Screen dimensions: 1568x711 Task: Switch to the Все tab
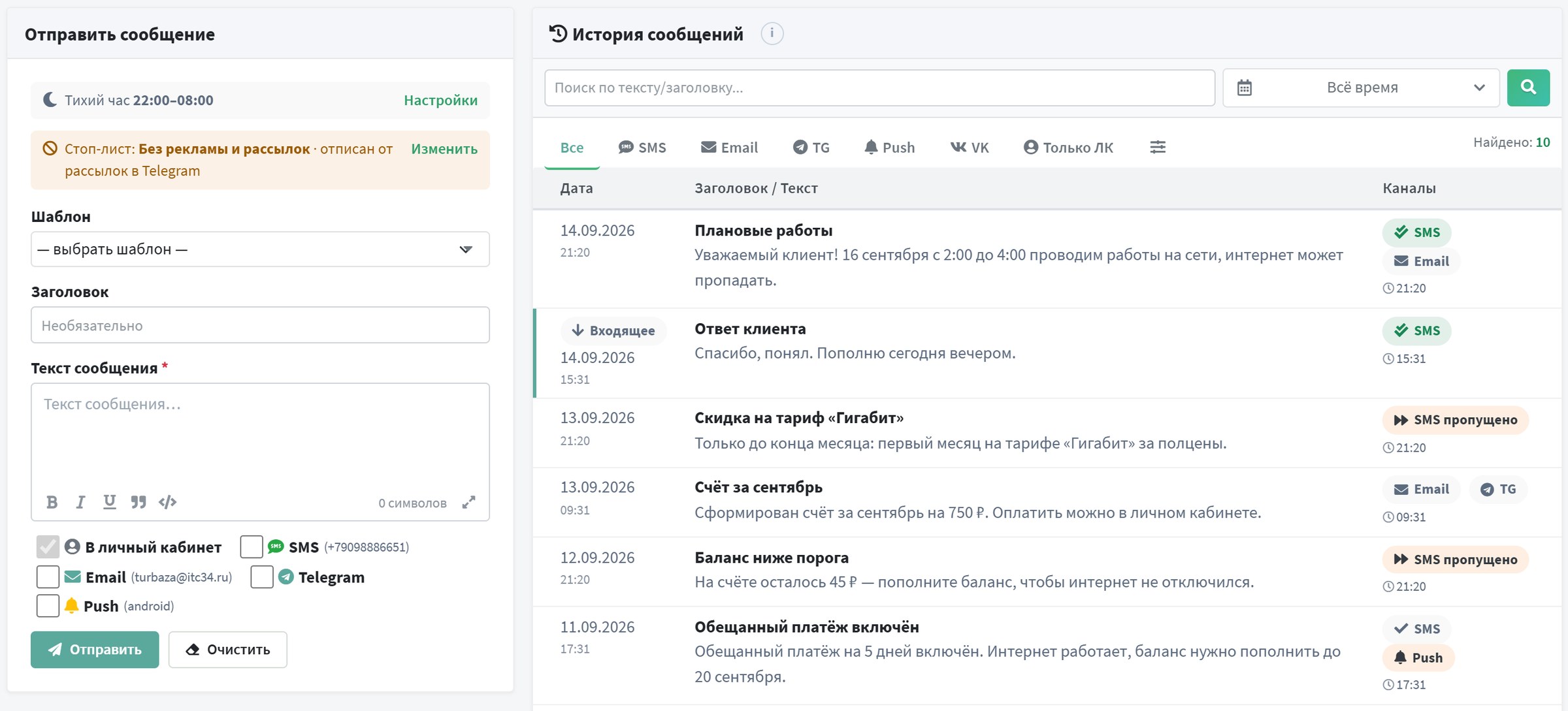(572, 148)
